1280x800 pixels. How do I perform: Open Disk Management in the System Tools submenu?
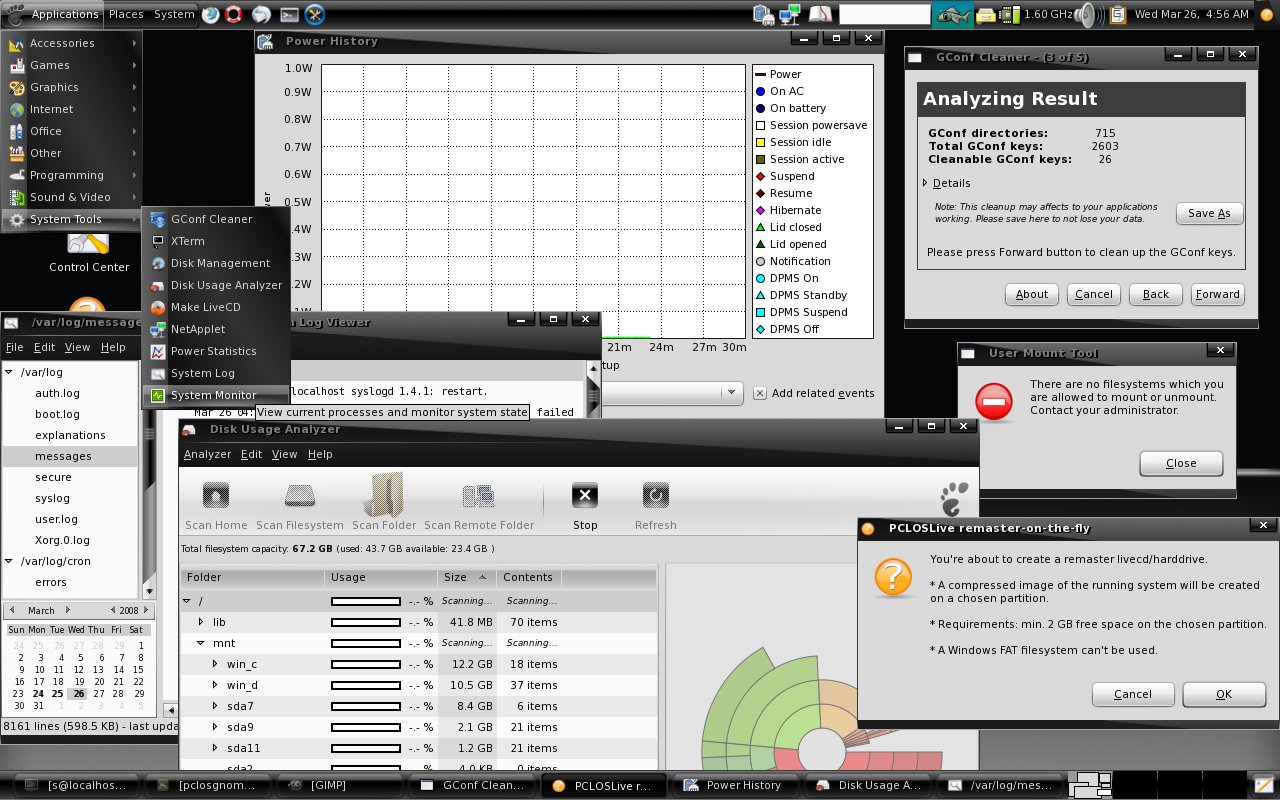[x=216, y=263]
